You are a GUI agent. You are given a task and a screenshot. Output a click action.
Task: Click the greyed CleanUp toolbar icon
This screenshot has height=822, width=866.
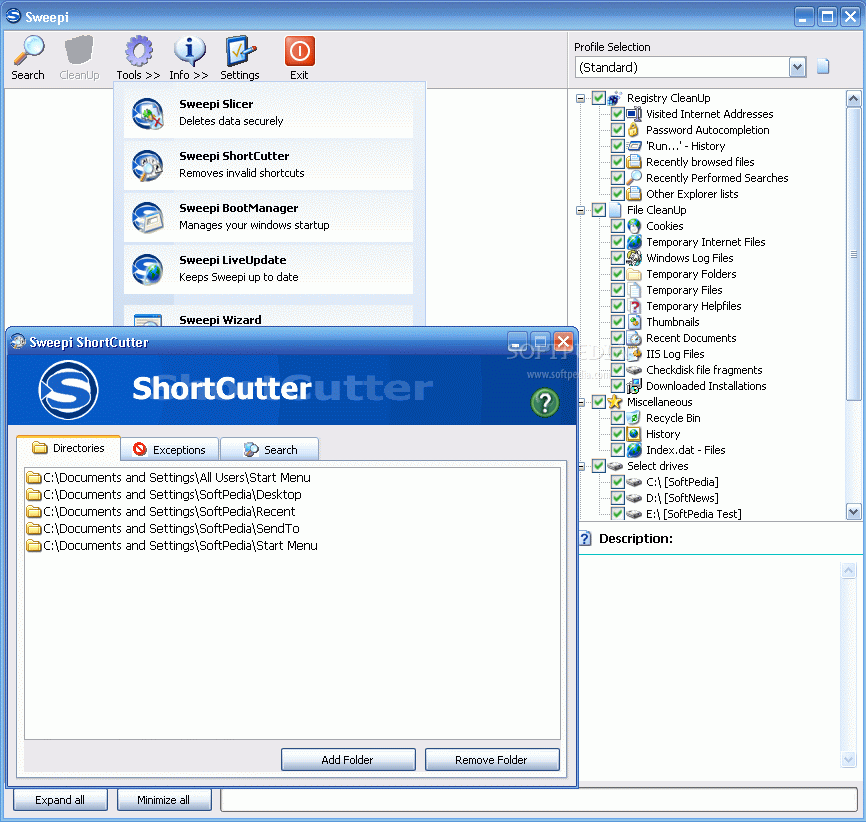tap(79, 51)
